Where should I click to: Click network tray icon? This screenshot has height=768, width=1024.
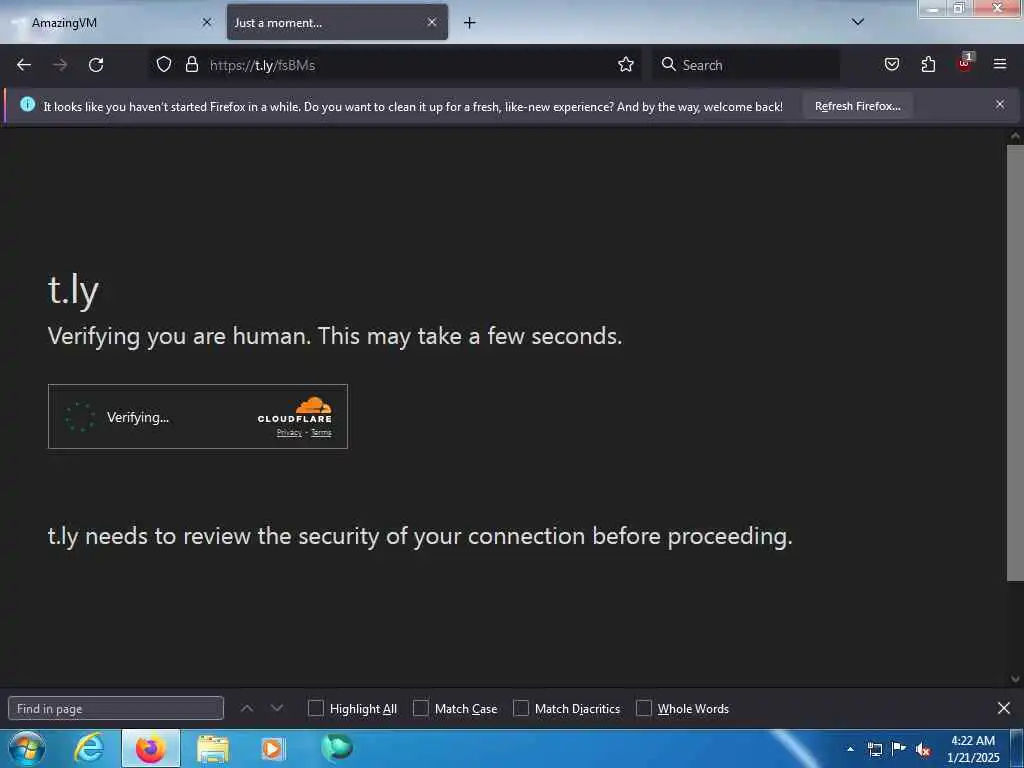874,749
